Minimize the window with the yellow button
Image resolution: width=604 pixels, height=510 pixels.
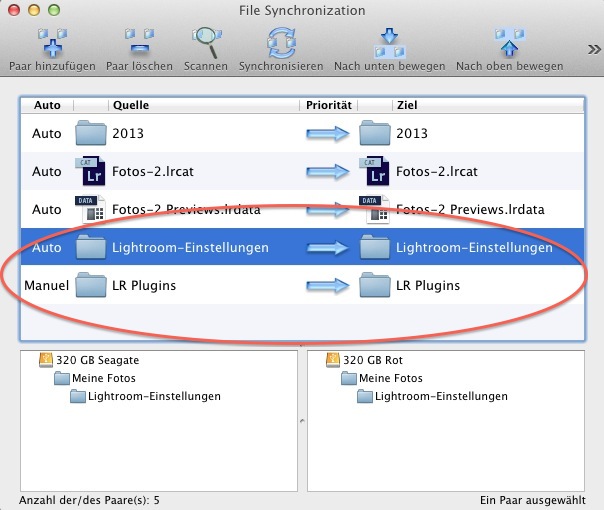34,10
